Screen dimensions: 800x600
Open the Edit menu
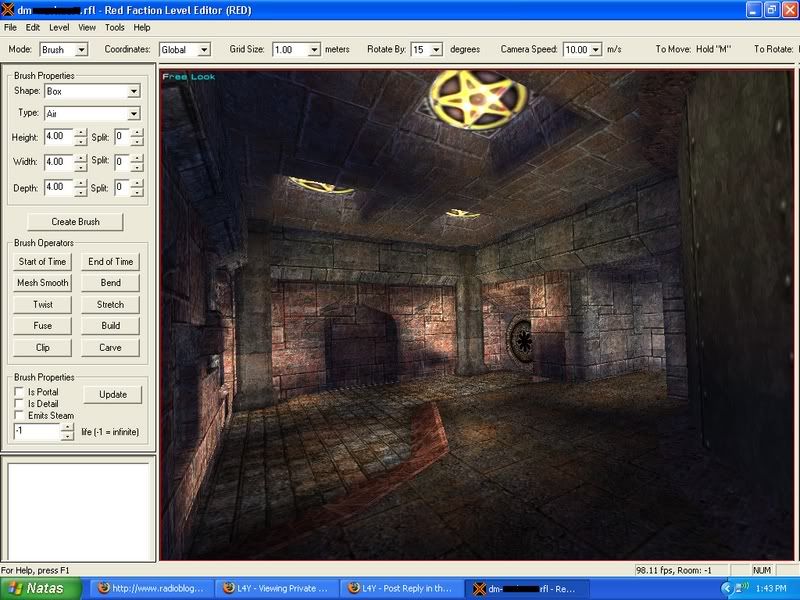(x=33, y=28)
